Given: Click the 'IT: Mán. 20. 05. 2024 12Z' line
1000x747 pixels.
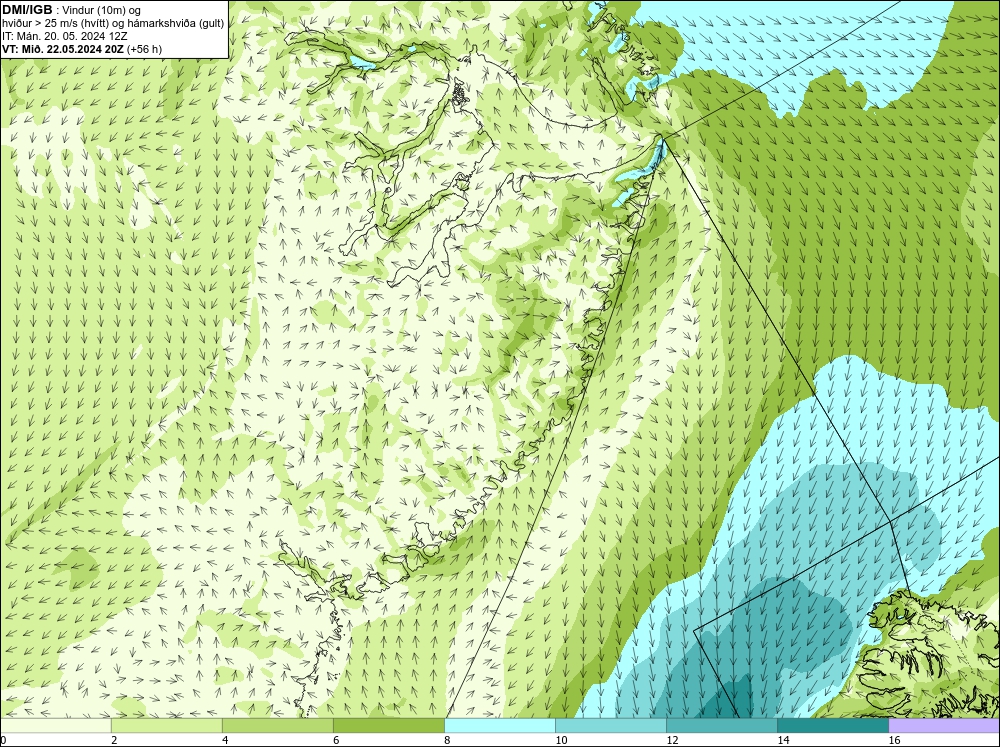Looking at the screenshot, I should pyautogui.click(x=64, y=36).
